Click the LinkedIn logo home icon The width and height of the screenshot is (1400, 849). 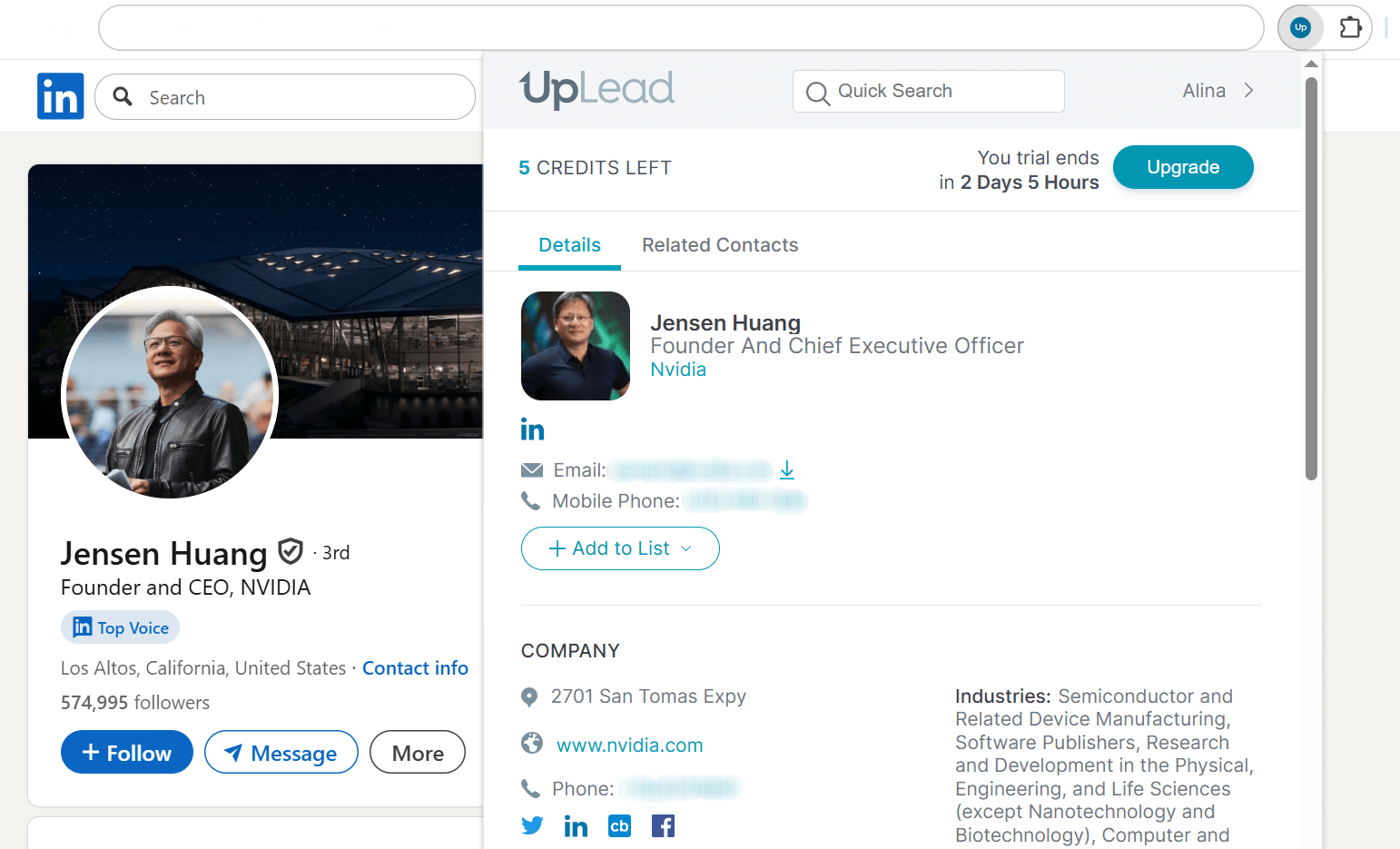(61, 96)
